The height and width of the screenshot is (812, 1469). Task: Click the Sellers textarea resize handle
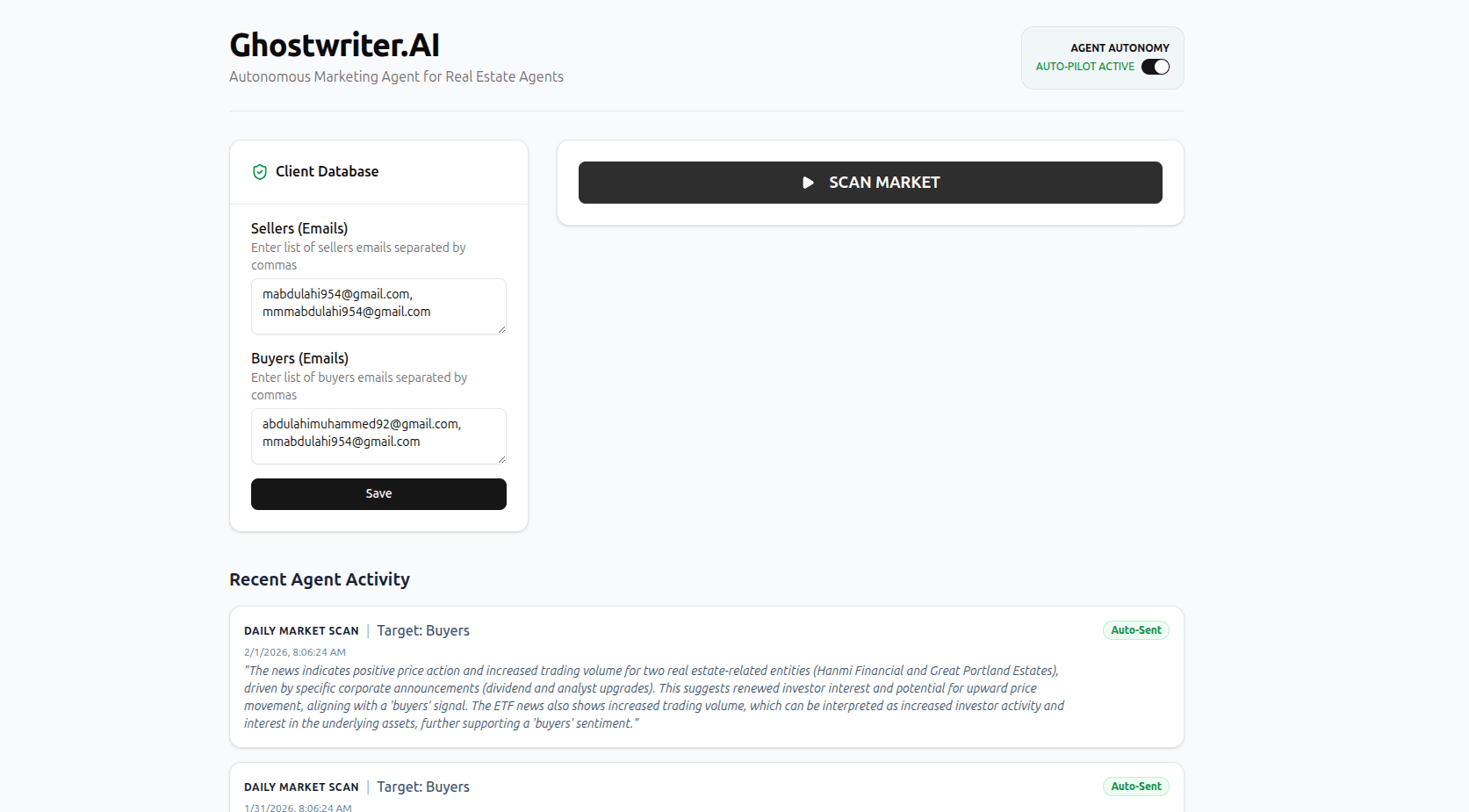pos(501,329)
